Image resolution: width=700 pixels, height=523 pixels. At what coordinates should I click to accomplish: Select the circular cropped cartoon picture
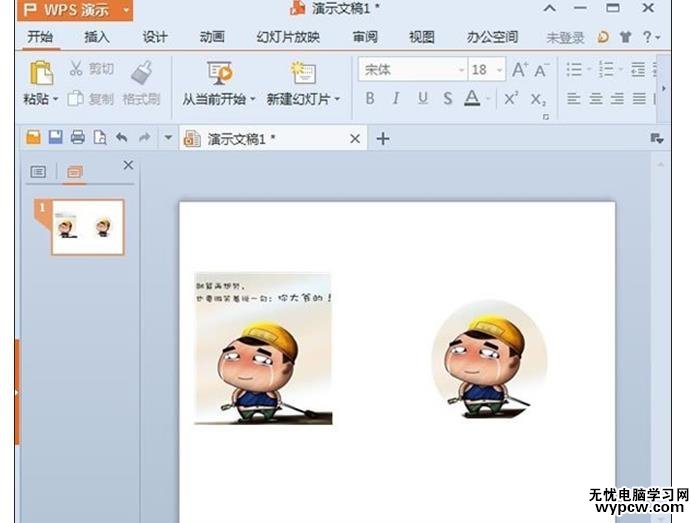click(x=489, y=359)
